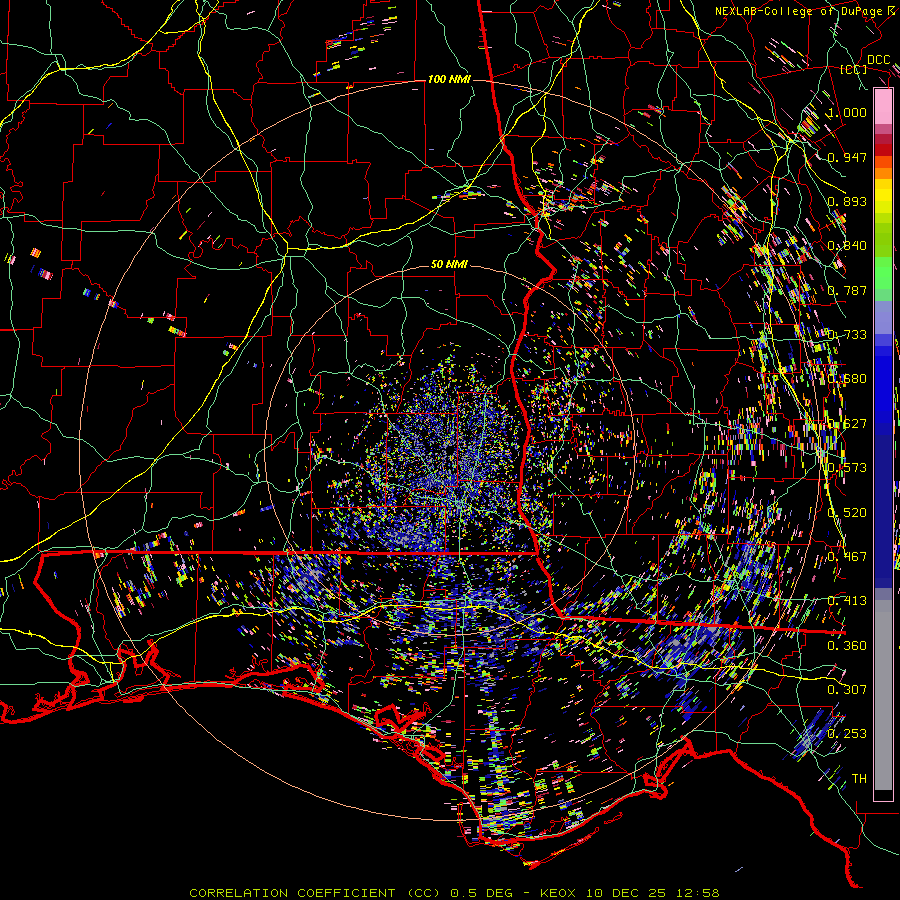900x900 pixels.
Task: Click the 0.893 scale value
Action: click(847, 201)
